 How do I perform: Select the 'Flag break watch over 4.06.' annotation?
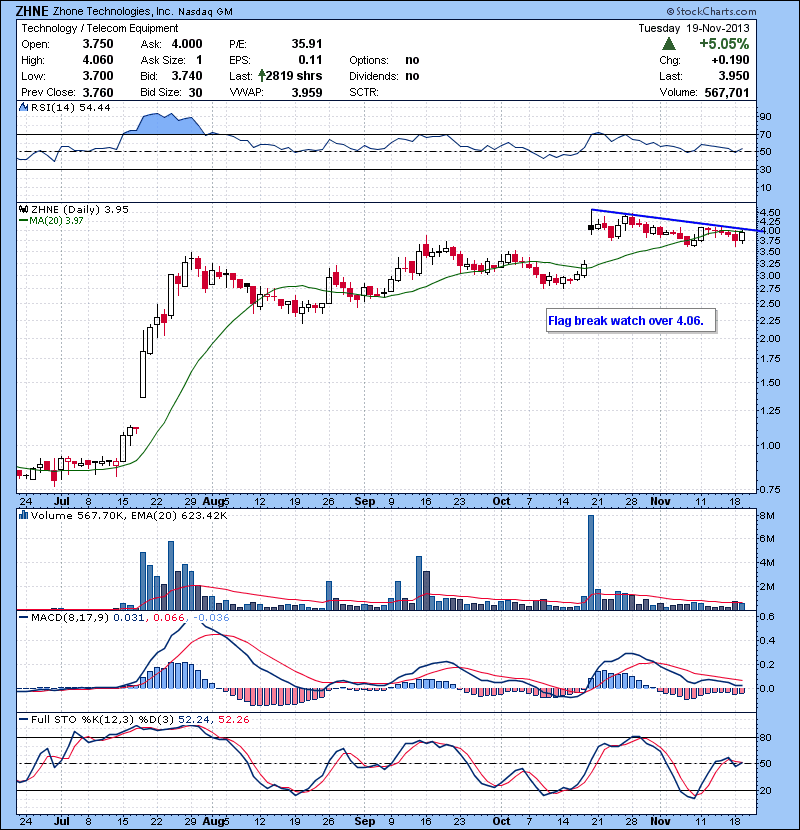(626, 321)
